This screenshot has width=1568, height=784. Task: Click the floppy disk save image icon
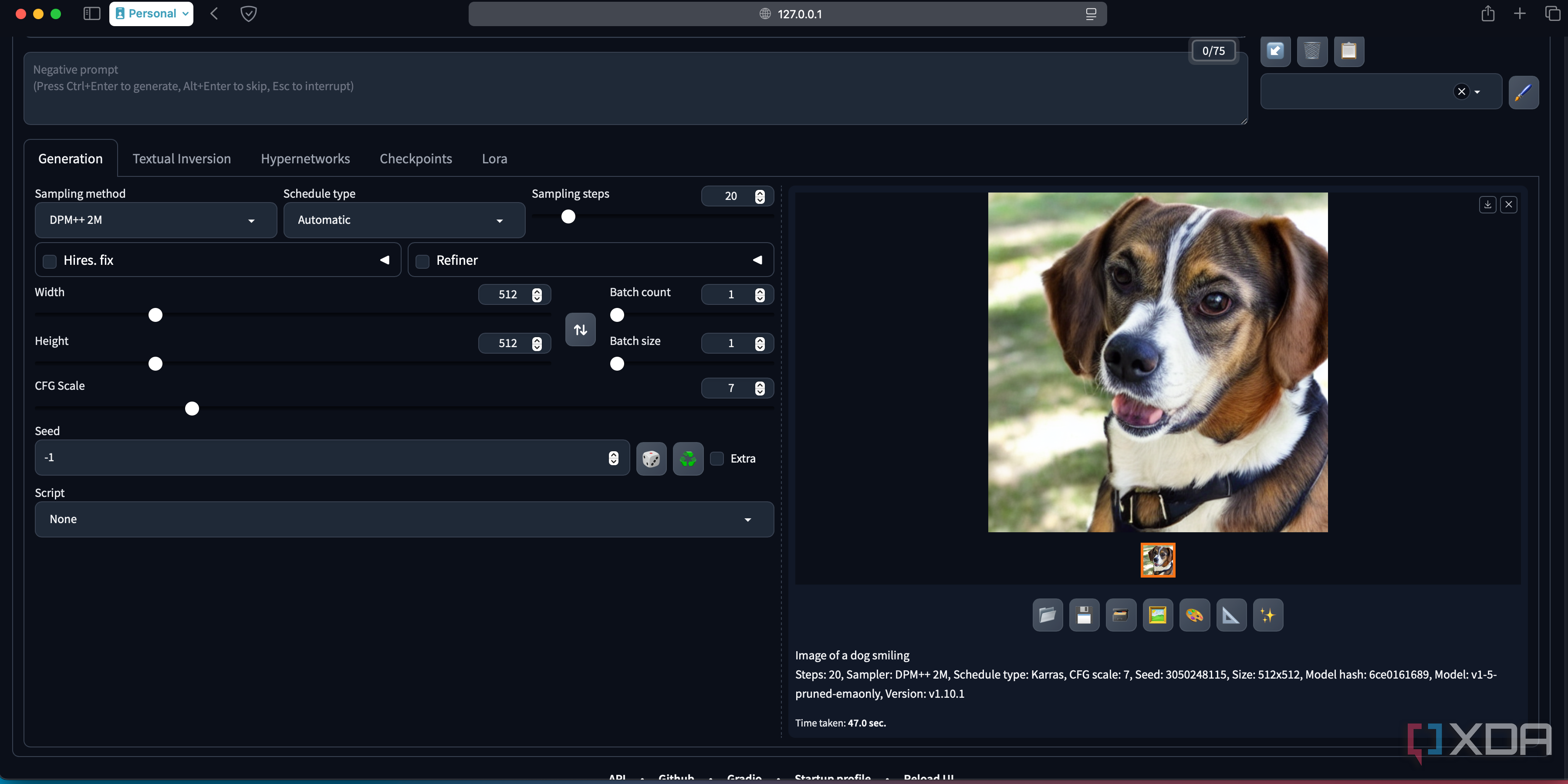click(x=1084, y=615)
